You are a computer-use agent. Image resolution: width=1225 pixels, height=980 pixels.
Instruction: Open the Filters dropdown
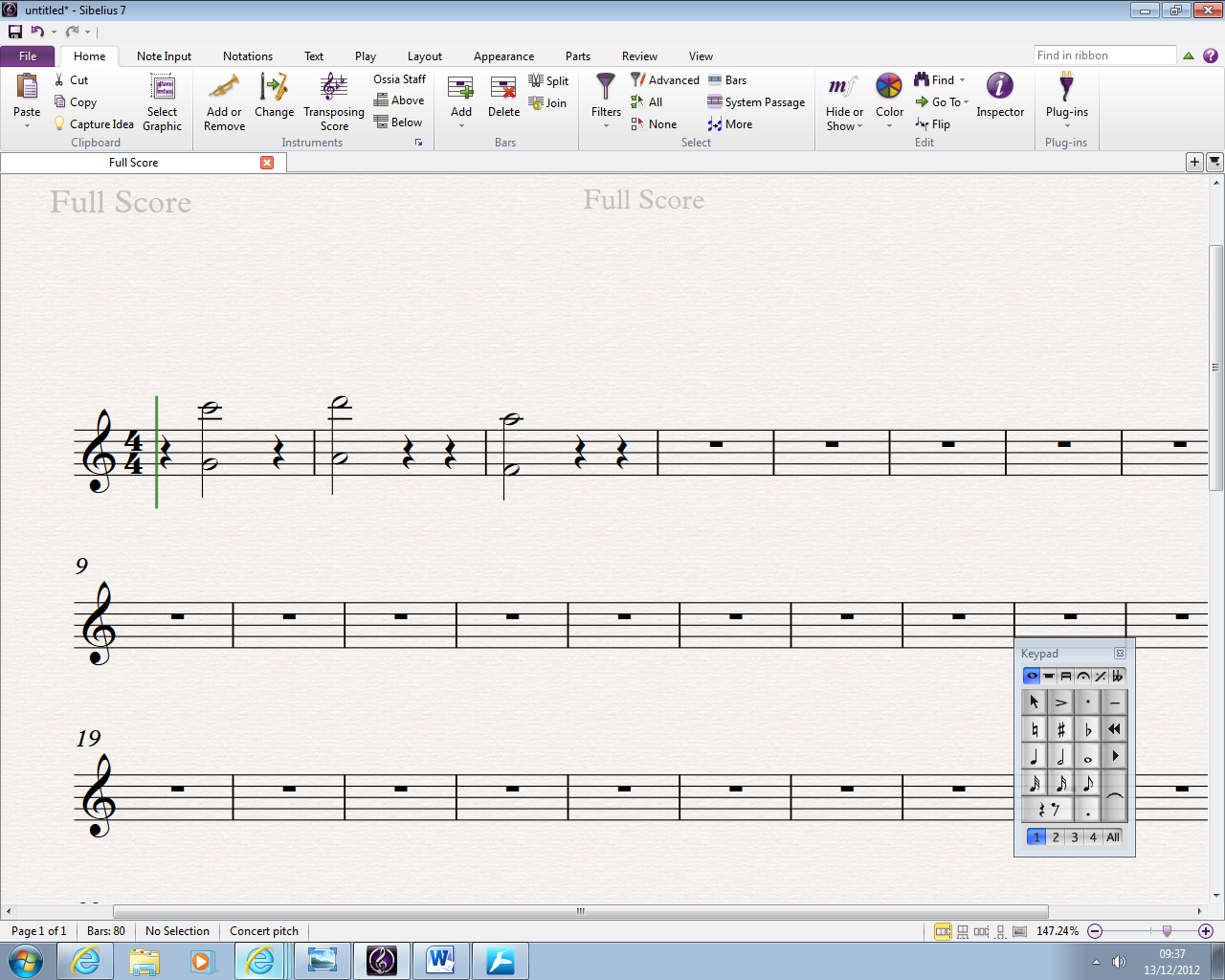(606, 126)
